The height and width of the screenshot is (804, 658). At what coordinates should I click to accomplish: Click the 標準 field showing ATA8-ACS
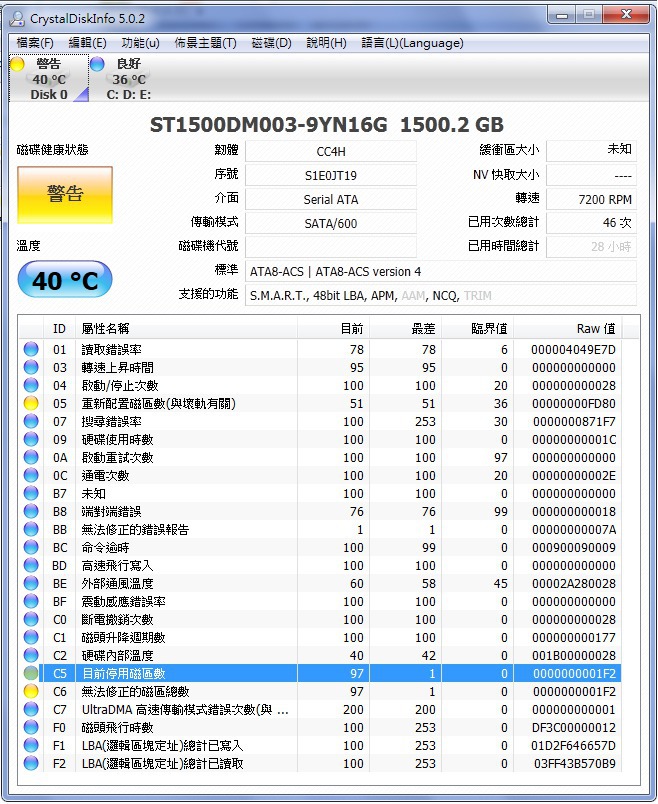coord(441,271)
